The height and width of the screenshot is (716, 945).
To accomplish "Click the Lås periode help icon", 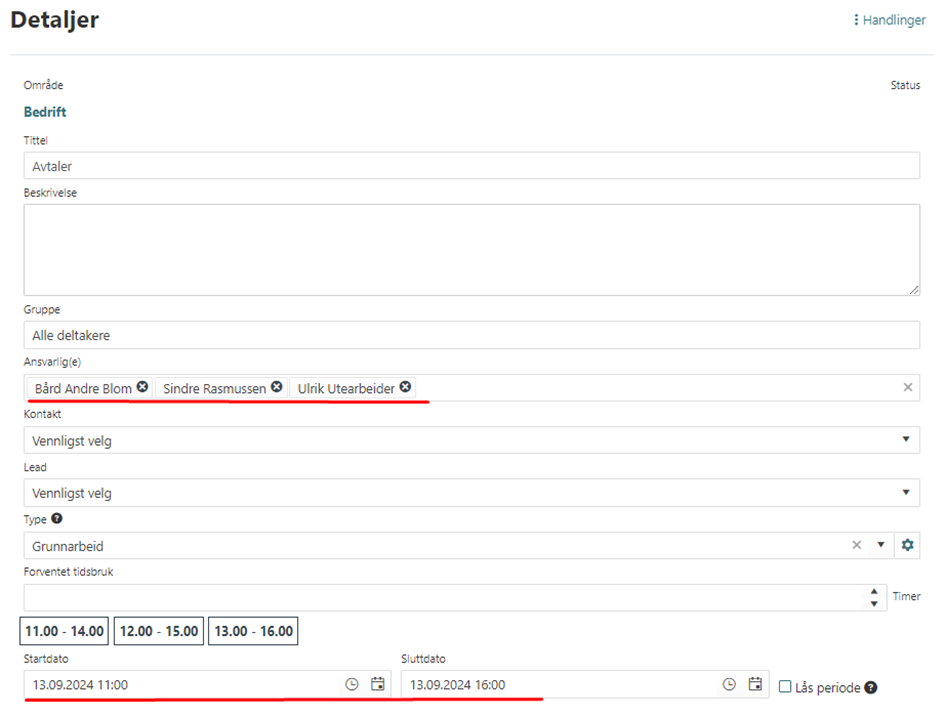I will coord(871,687).
